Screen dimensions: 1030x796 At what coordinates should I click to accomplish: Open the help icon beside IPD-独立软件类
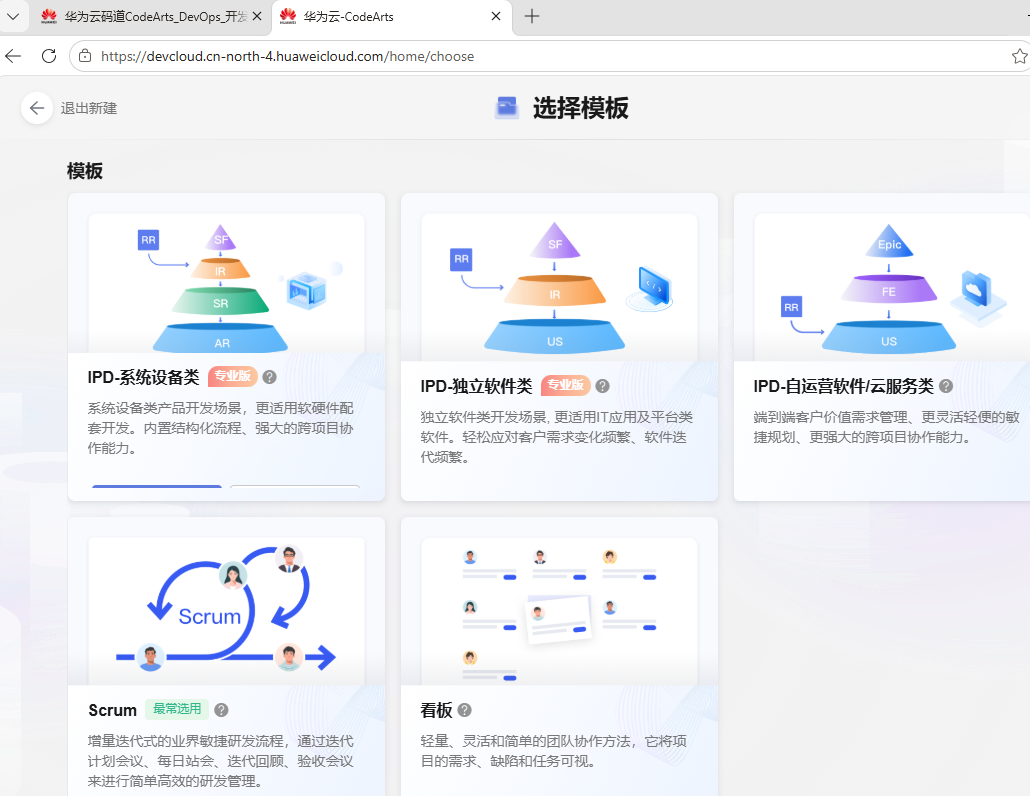click(x=602, y=386)
